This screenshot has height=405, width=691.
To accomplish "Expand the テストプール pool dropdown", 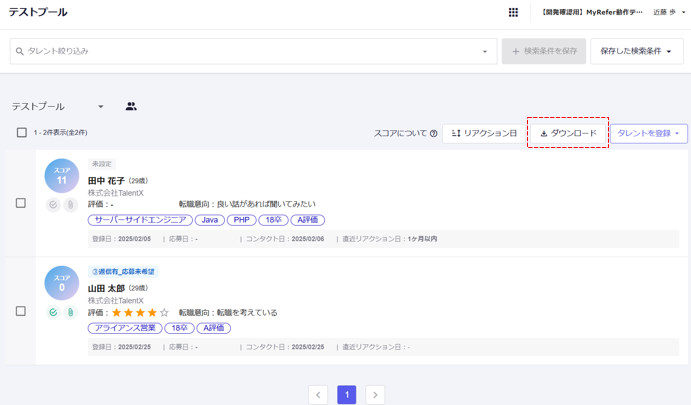I will (x=100, y=107).
